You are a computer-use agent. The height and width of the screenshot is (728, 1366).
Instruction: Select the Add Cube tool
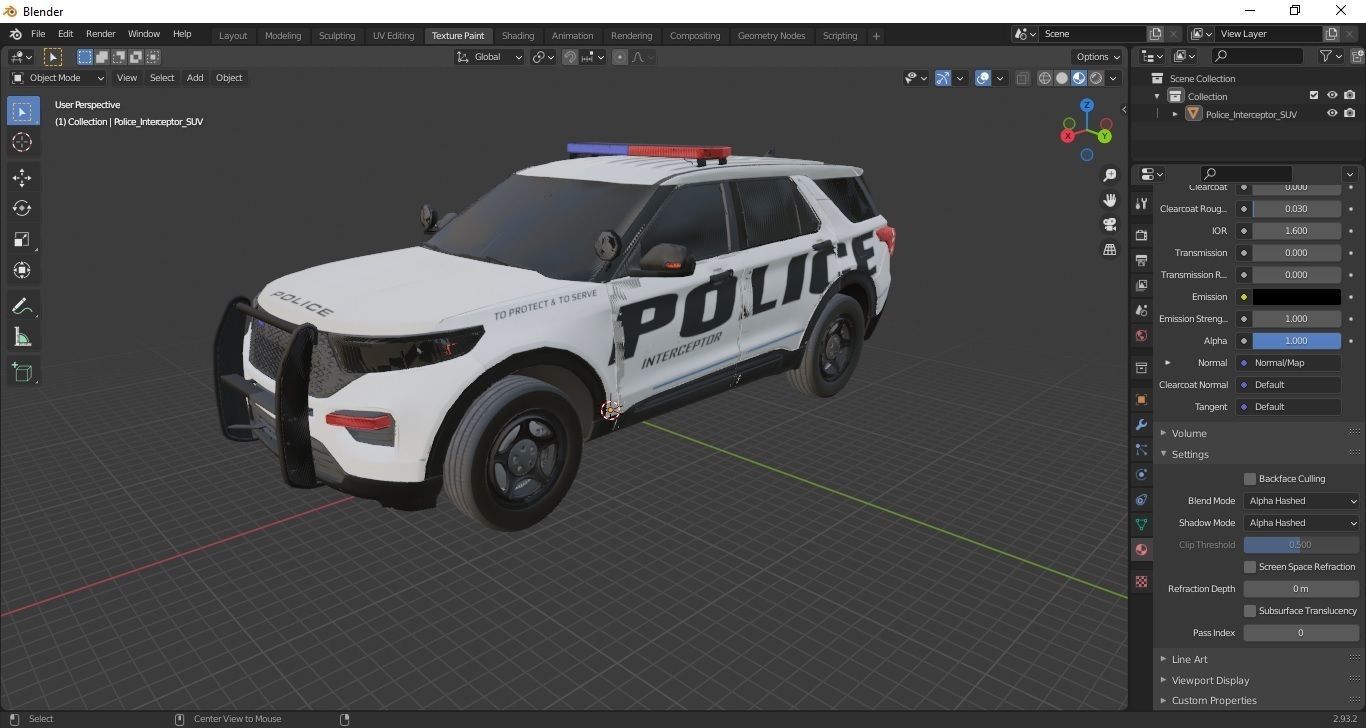click(x=22, y=372)
